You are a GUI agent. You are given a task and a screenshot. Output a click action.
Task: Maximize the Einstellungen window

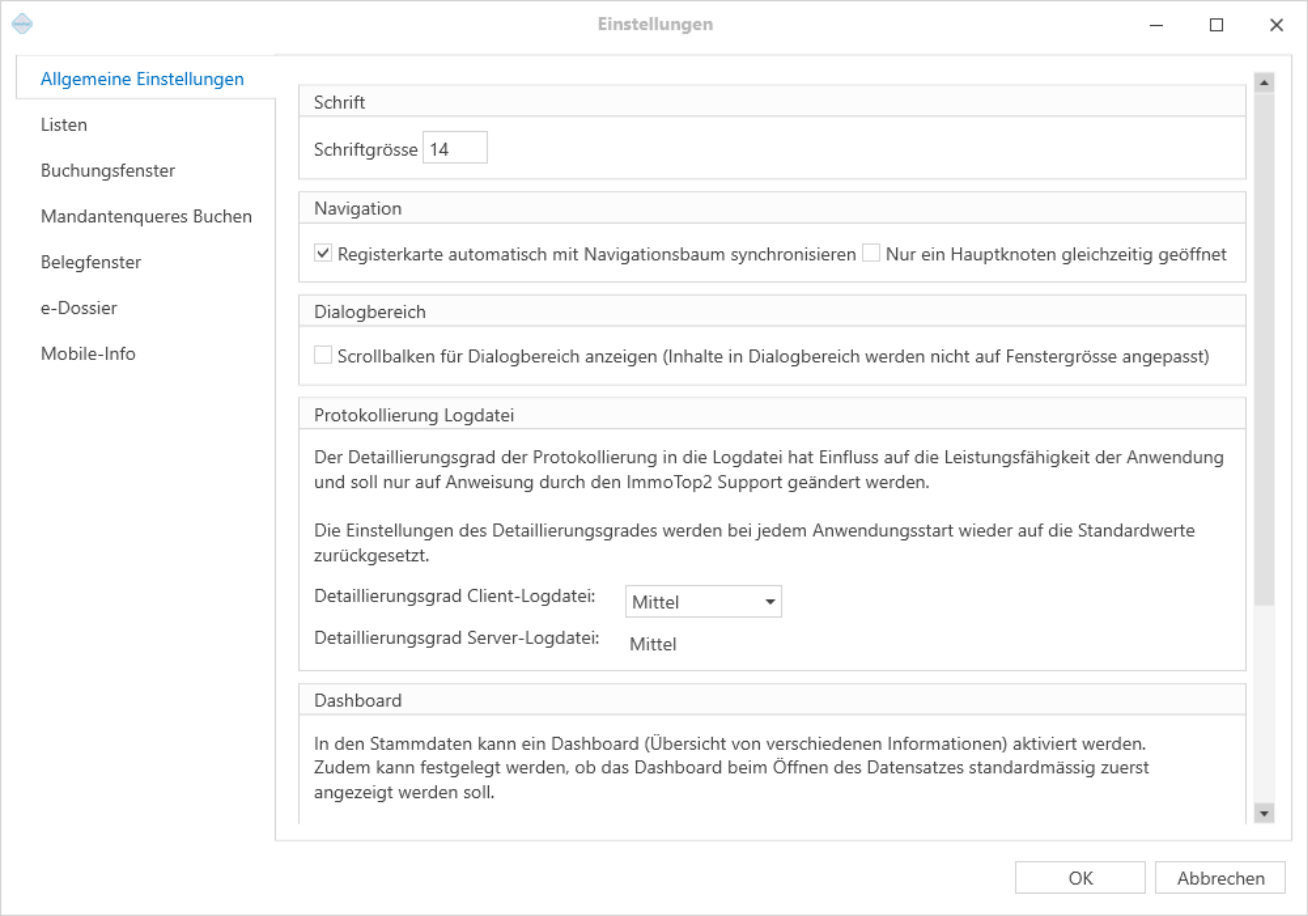pyautogui.click(x=1216, y=25)
